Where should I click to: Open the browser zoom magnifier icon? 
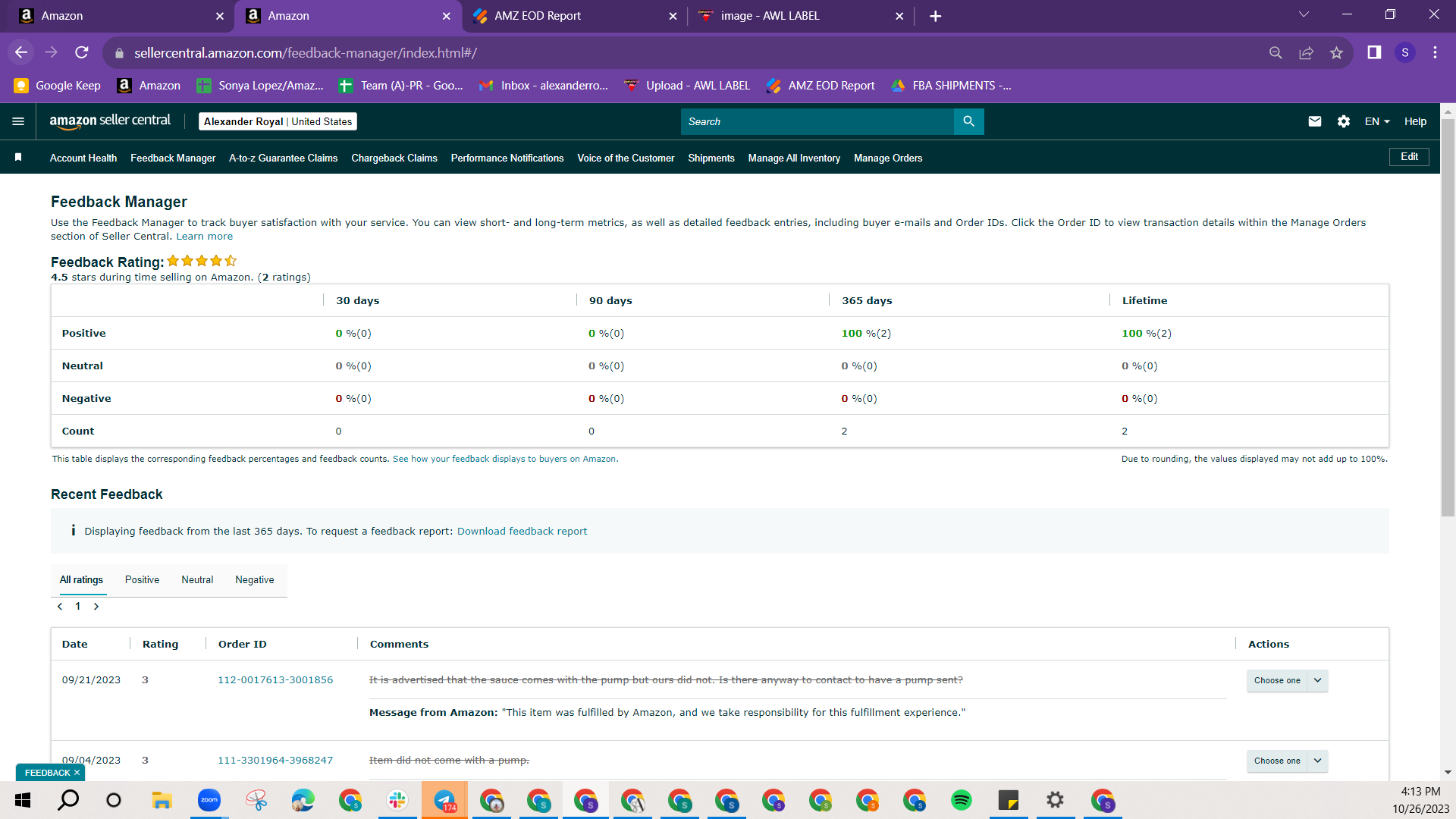[x=1276, y=52]
